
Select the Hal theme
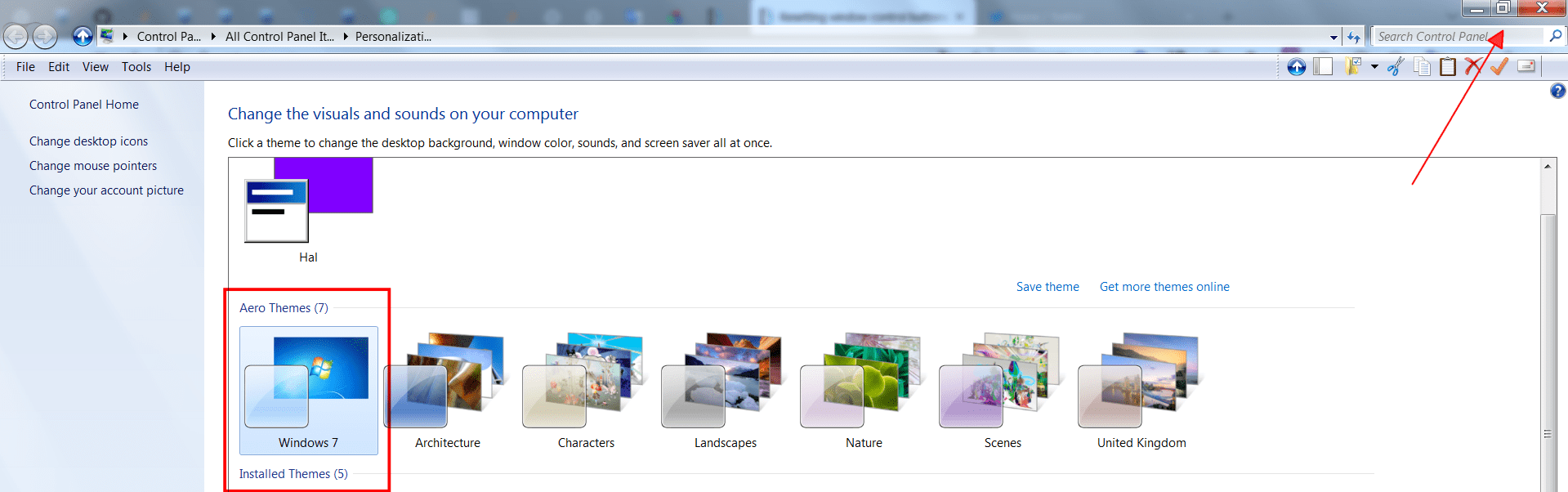coord(308,211)
